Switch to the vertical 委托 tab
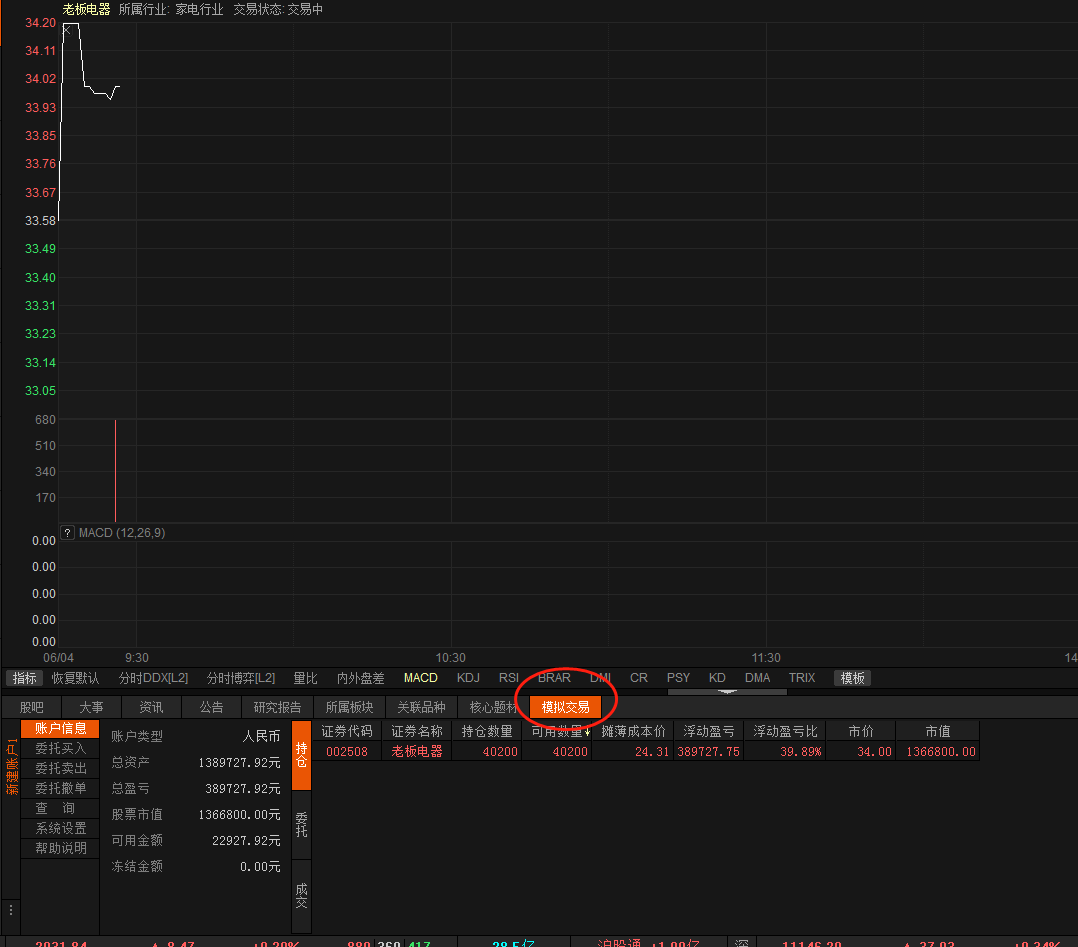This screenshot has width=1078, height=947. coord(301,824)
